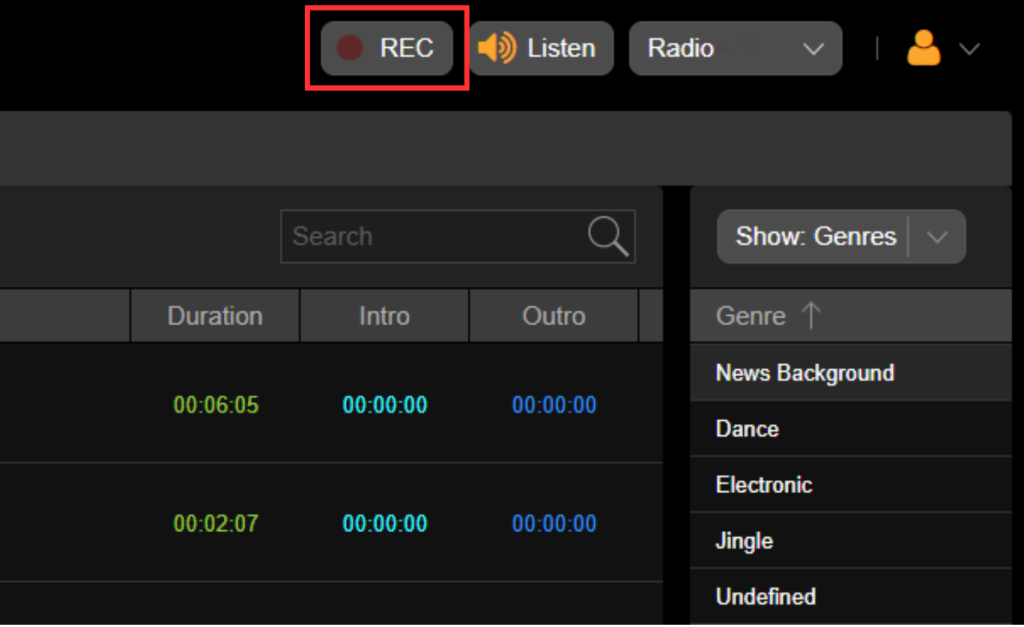The width and height of the screenshot is (1024, 627).
Task: Sort by the Duration column header
Action: 215,316
